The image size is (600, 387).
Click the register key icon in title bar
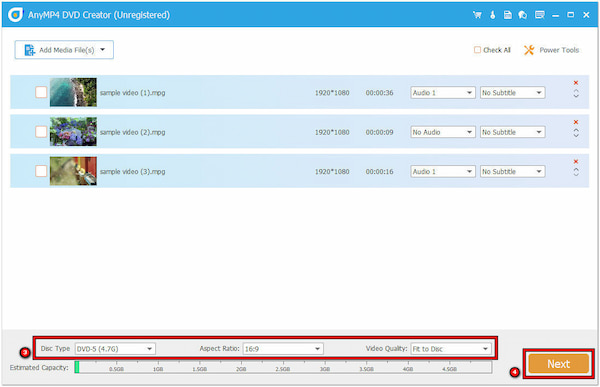pyautogui.click(x=492, y=15)
